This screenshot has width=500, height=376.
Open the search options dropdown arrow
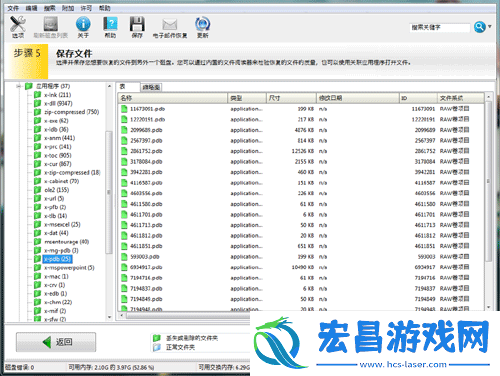[489, 26]
